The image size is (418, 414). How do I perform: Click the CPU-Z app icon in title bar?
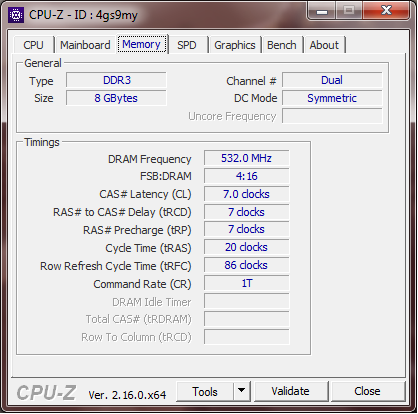[x=16, y=15]
